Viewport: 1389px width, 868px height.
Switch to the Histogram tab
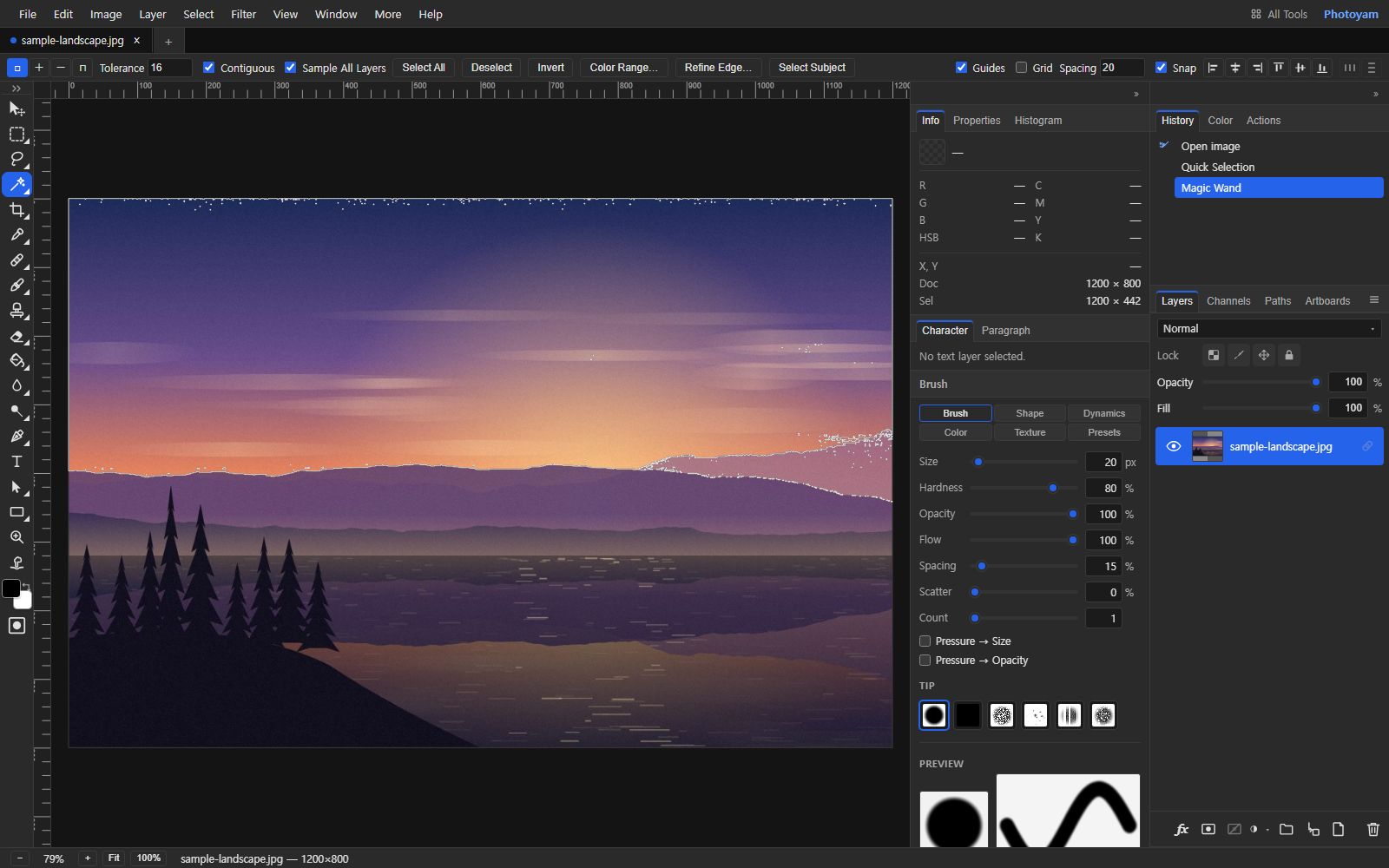point(1037,120)
